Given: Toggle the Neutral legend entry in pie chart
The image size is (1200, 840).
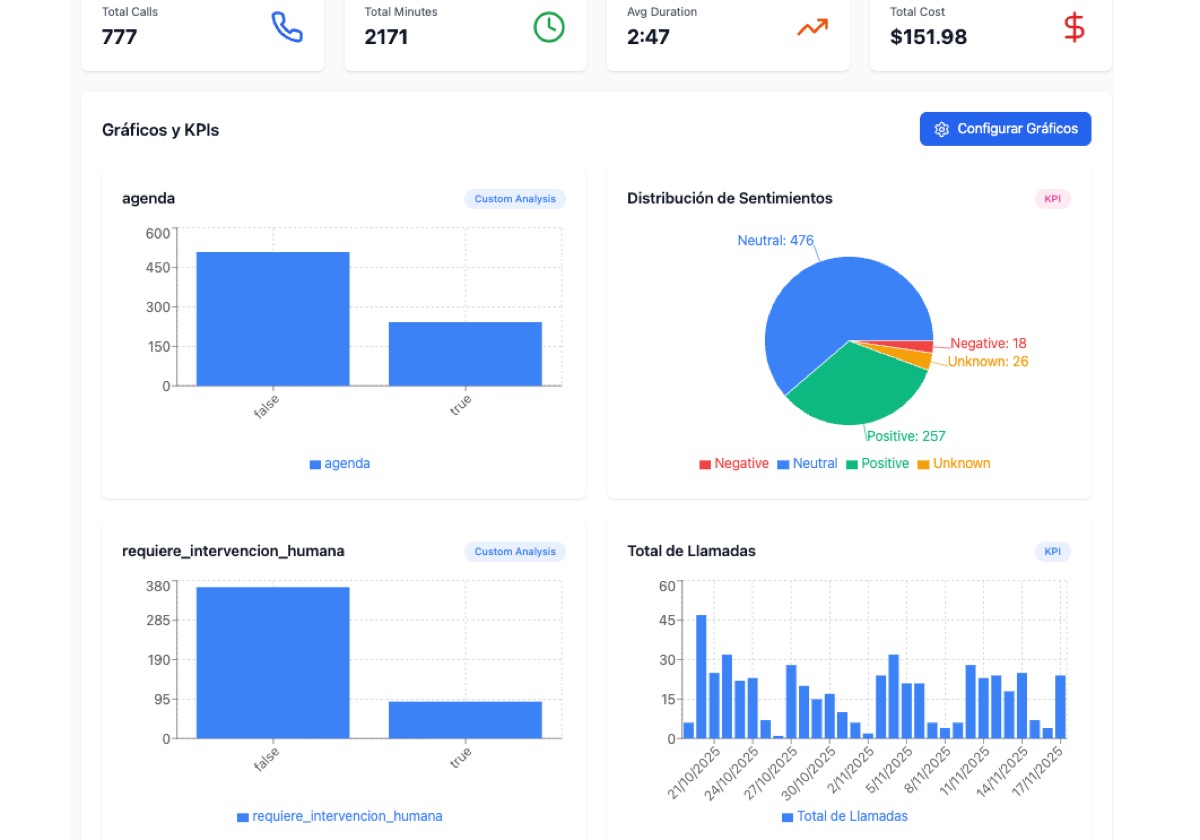Looking at the screenshot, I should 808,464.
